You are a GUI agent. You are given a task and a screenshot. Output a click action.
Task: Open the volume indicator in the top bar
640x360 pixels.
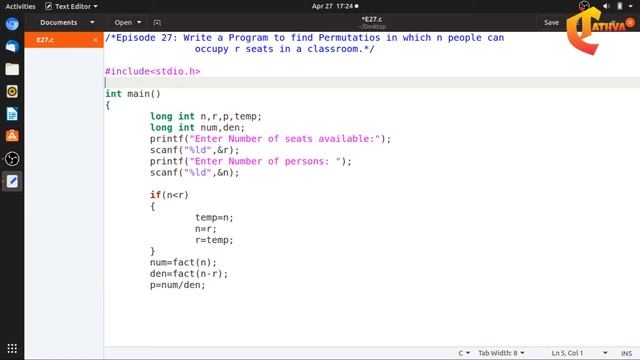[606, 6]
